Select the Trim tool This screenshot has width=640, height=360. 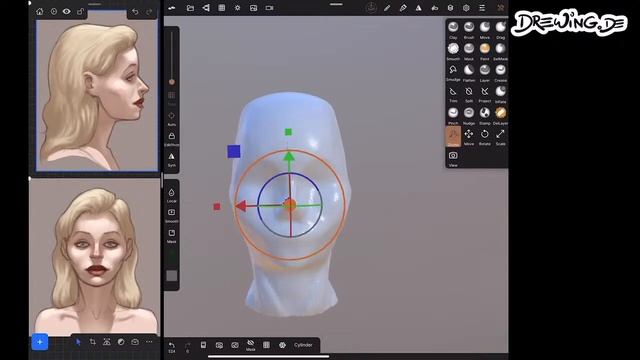(x=453, y=94)
